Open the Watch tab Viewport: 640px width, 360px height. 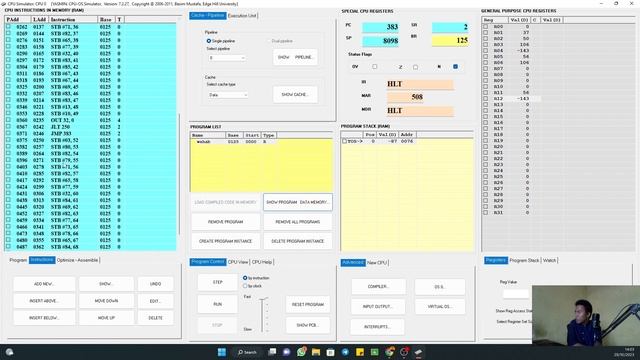(549, 260)
